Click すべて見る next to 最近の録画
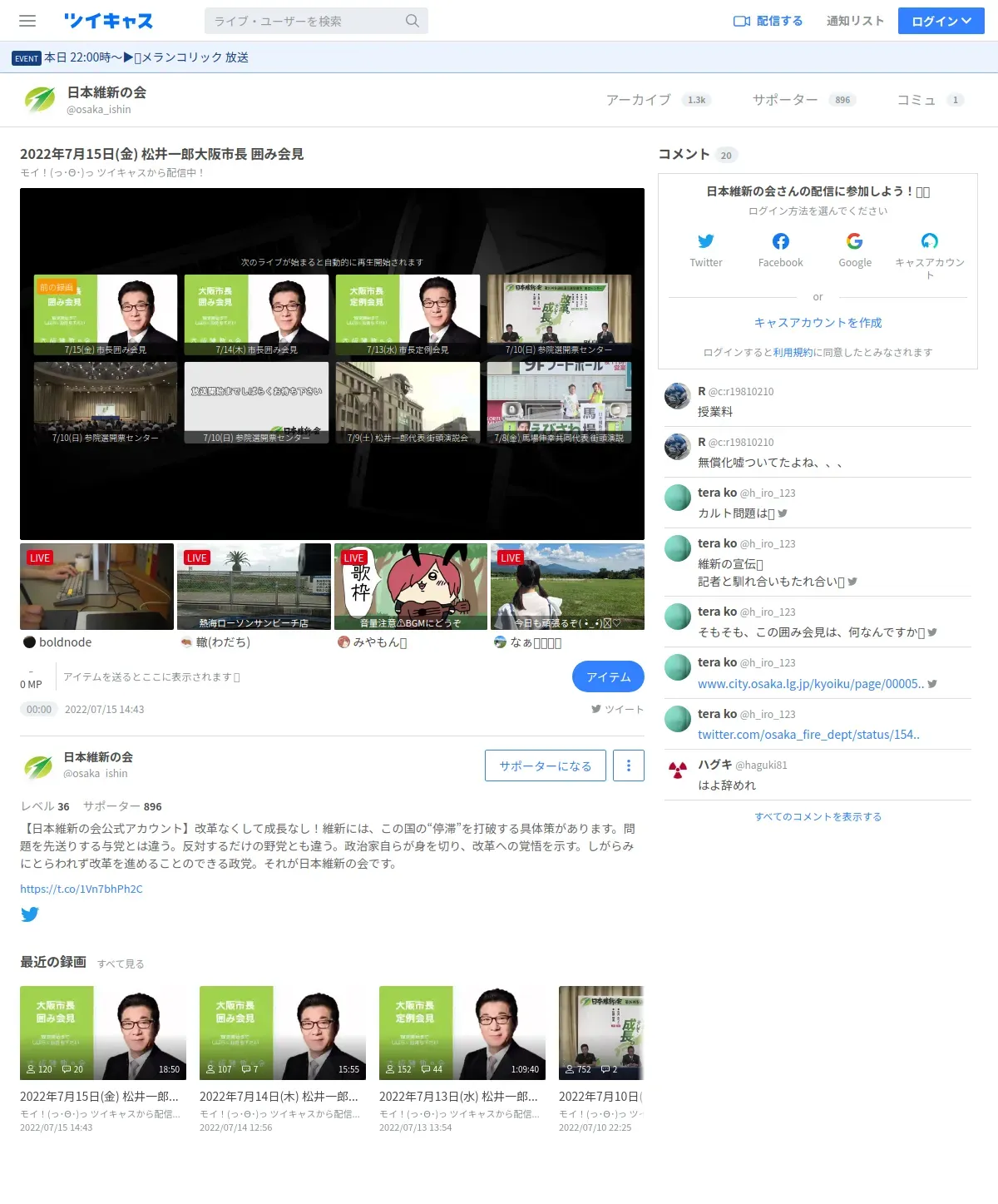The image size is (998, 1204). click(121, 964)
